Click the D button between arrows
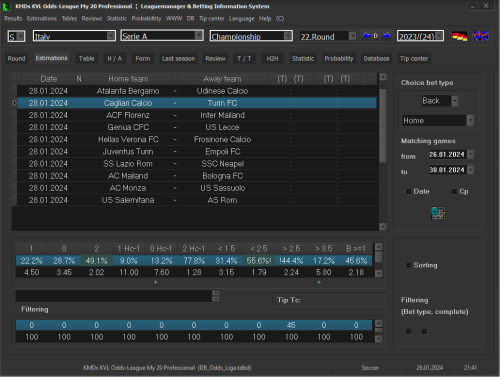Image resolution: width=500 pixels, height=377 pixels. (x=376, y=36)
